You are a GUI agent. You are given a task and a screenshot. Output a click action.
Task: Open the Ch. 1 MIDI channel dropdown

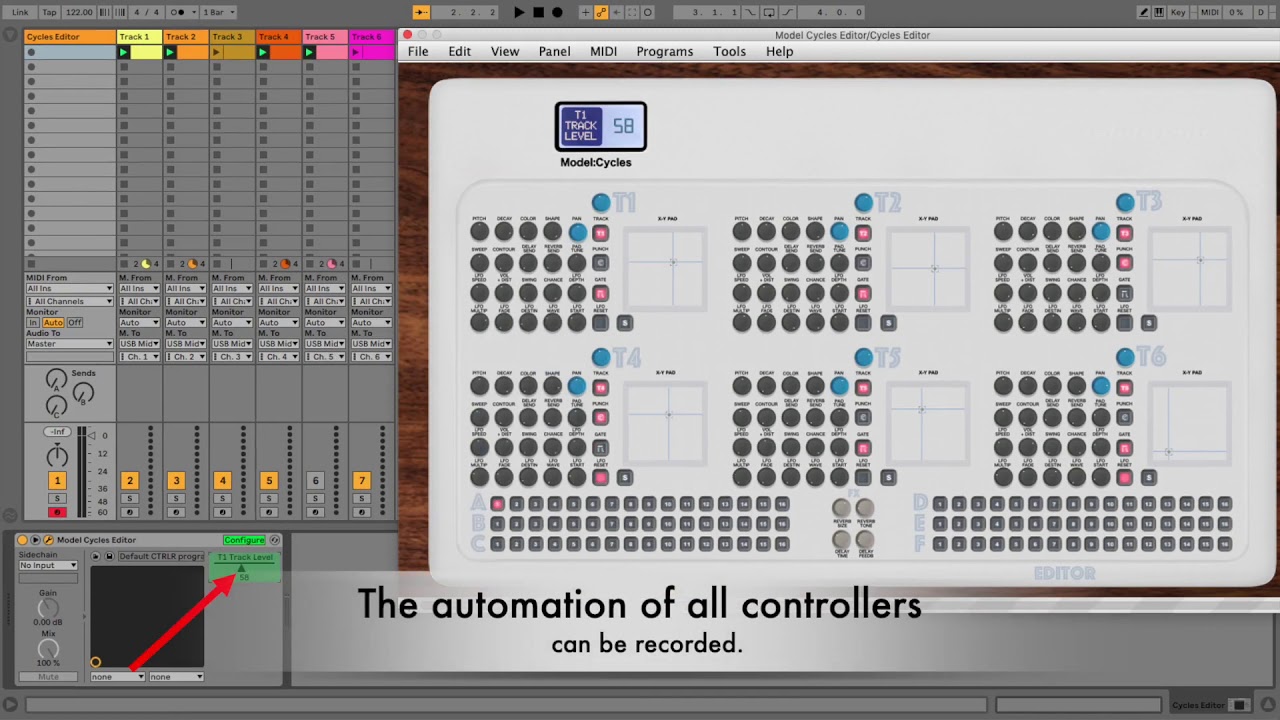[x=139, y=357]
